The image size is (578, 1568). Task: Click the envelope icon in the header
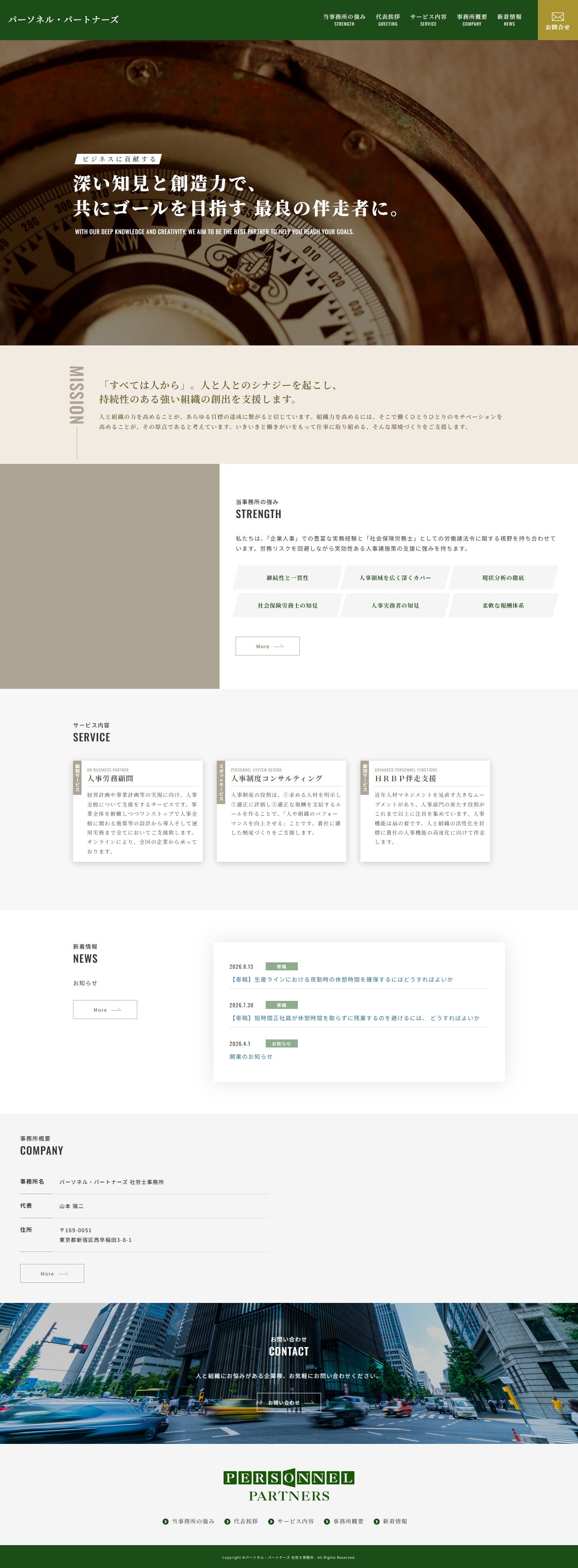(557, 17)
